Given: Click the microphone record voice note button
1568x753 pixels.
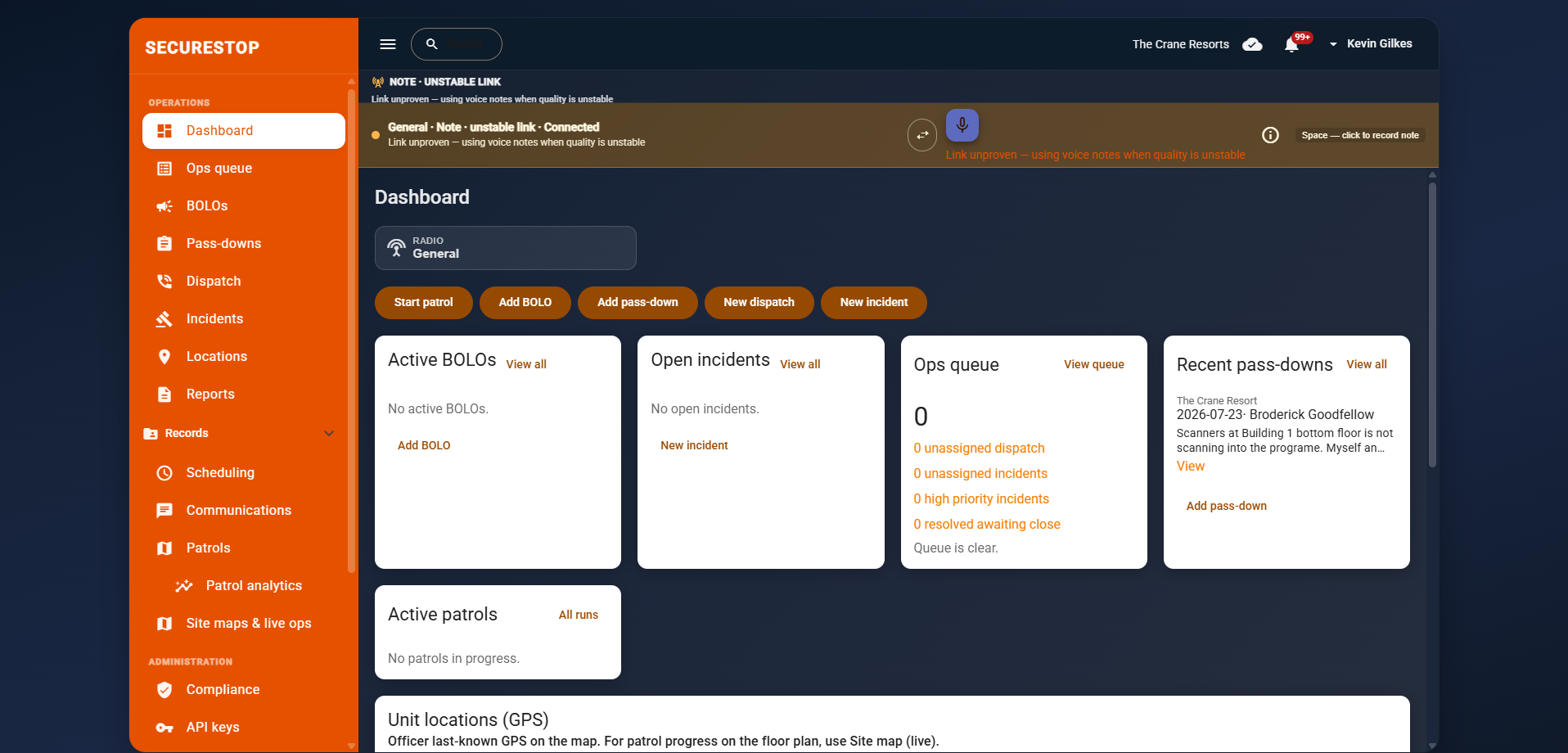Looking at the screenshot, I should [962, 125].
